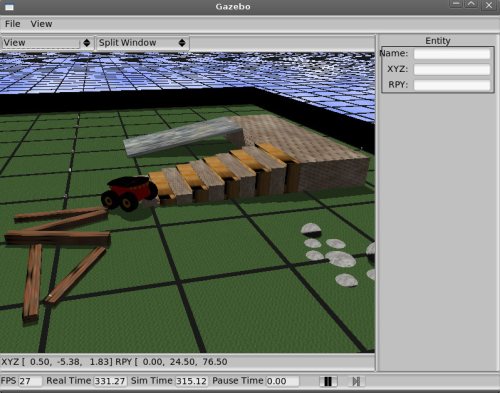Click the entity XYZ input field
Image resolution: width=500 pixels, height=393 pixels.
[452, 69]
